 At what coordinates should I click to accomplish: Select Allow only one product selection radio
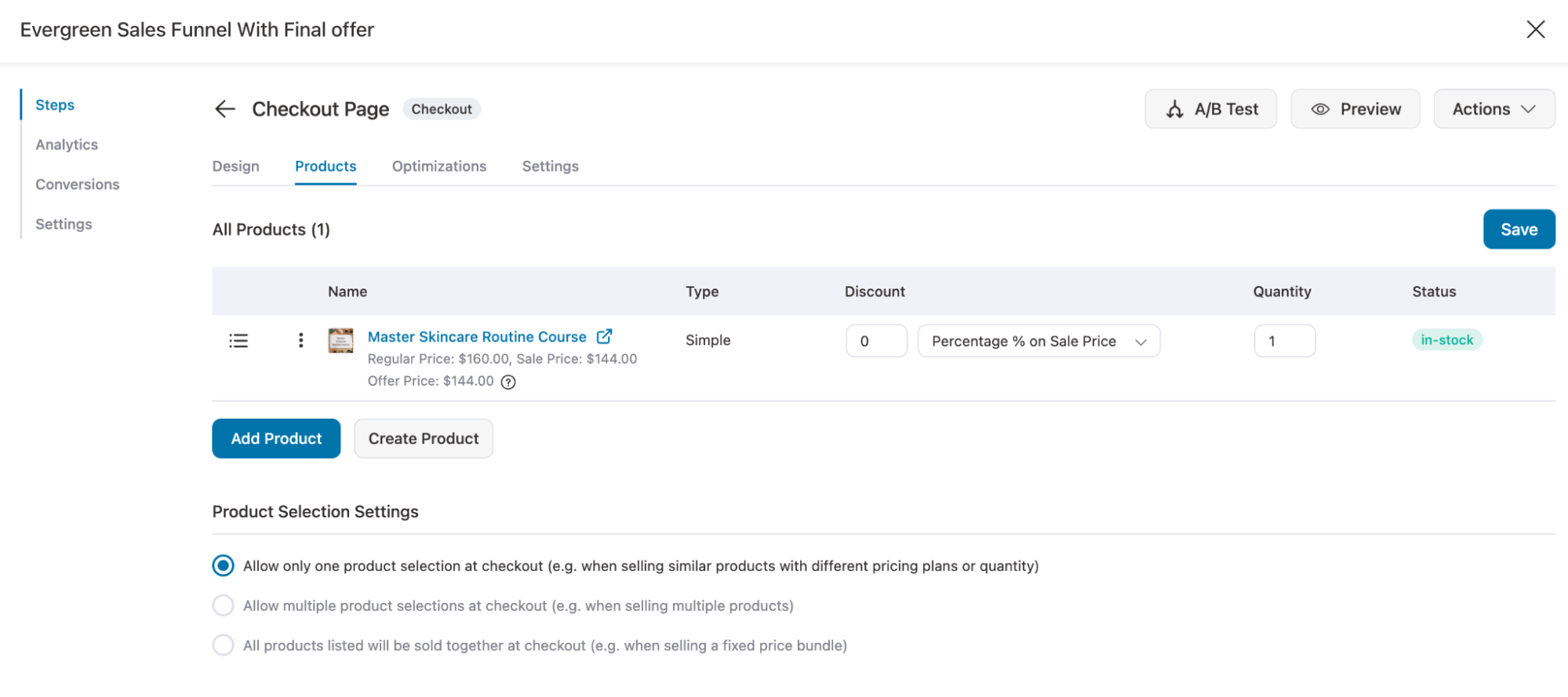point(224,565)
